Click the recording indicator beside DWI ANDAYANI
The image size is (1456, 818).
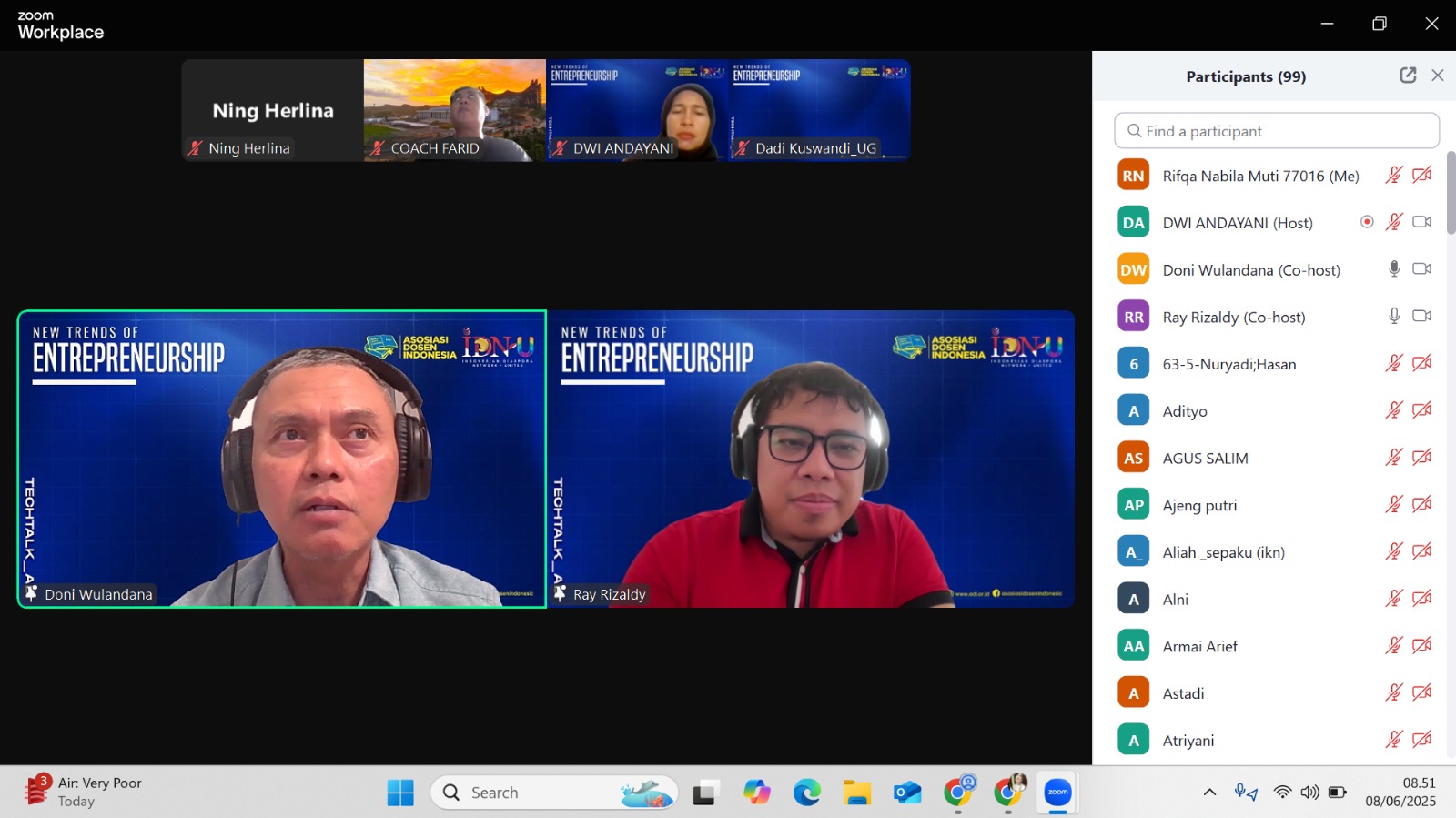(x=1367, y=222)
